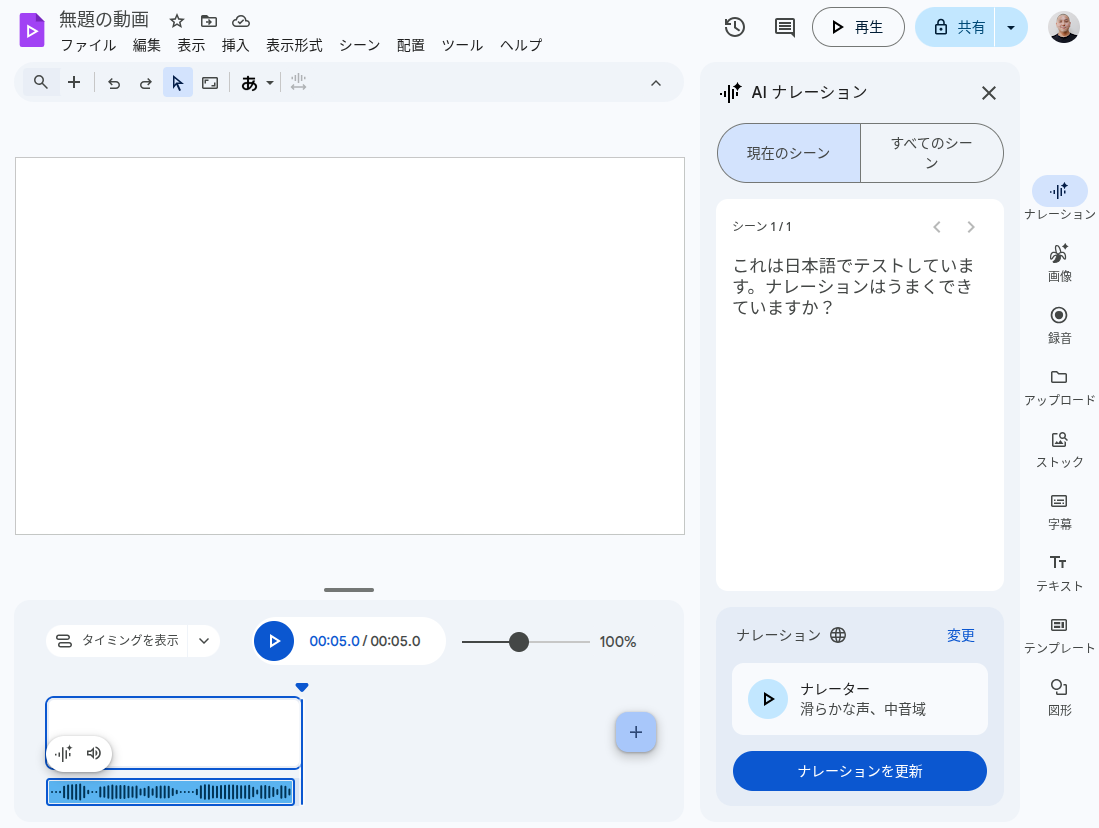Open the テンプレート panel
The image size is (1099, 828).
click(1058, 634)
